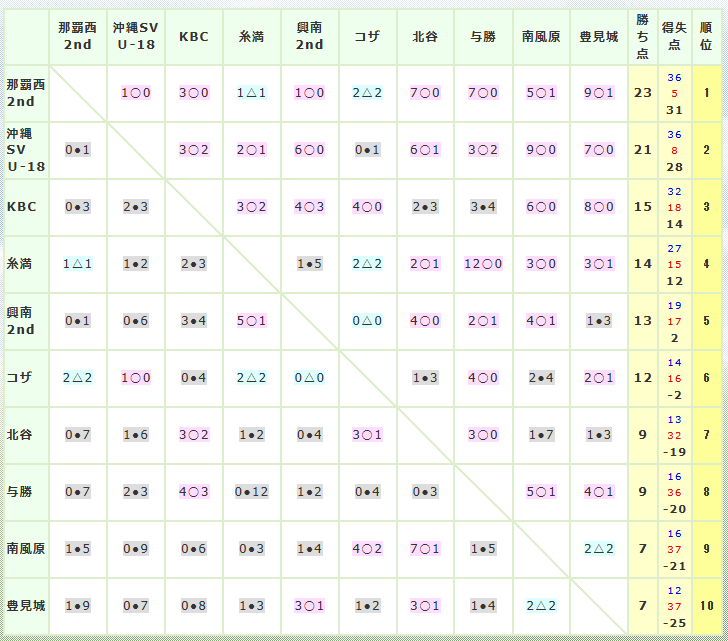The image size is (728, 641).
Task: Click 5○1 result in 興南2nd row
Action: click(252, 321)
